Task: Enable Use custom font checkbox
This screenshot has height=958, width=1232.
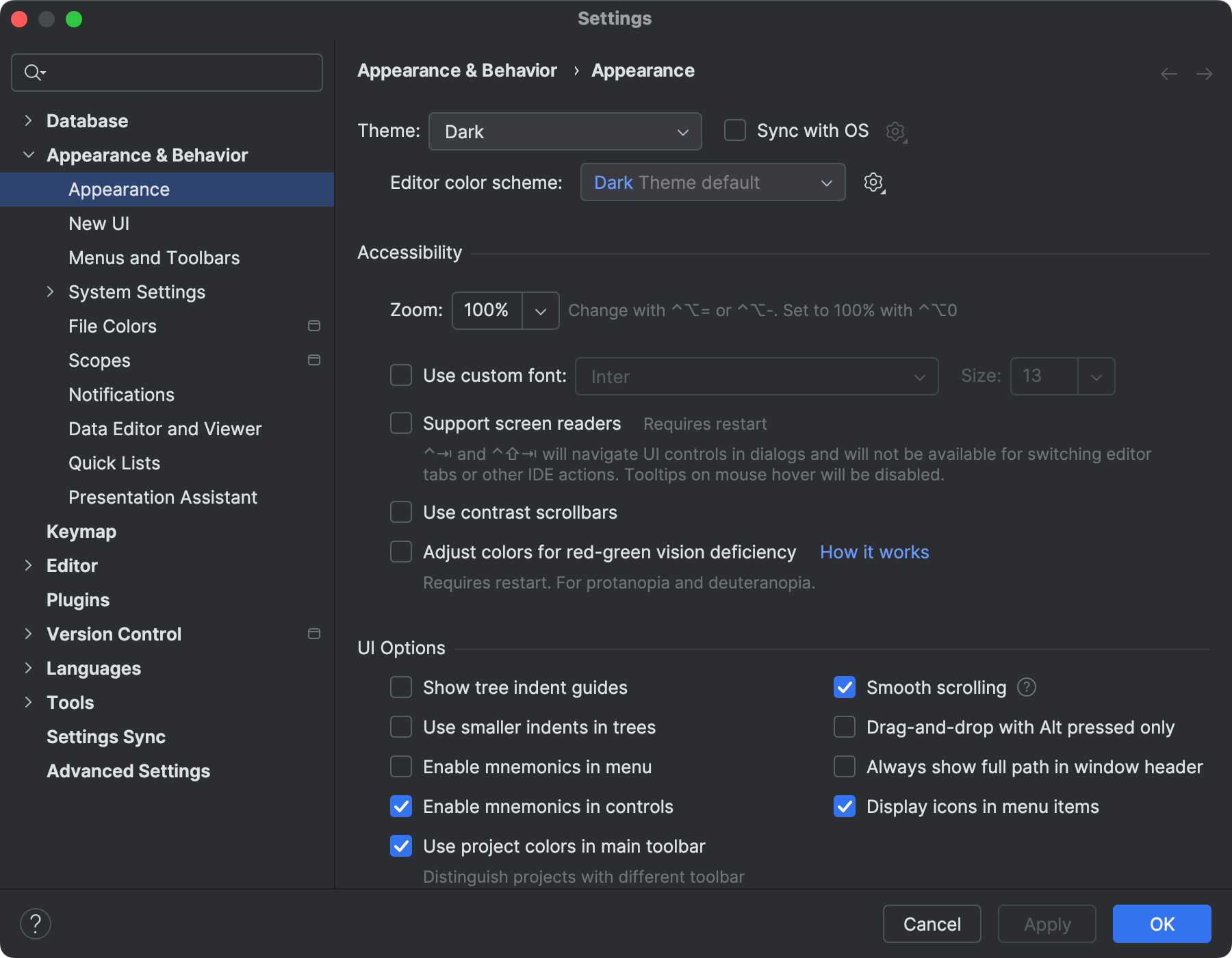Action: point(401,375)
